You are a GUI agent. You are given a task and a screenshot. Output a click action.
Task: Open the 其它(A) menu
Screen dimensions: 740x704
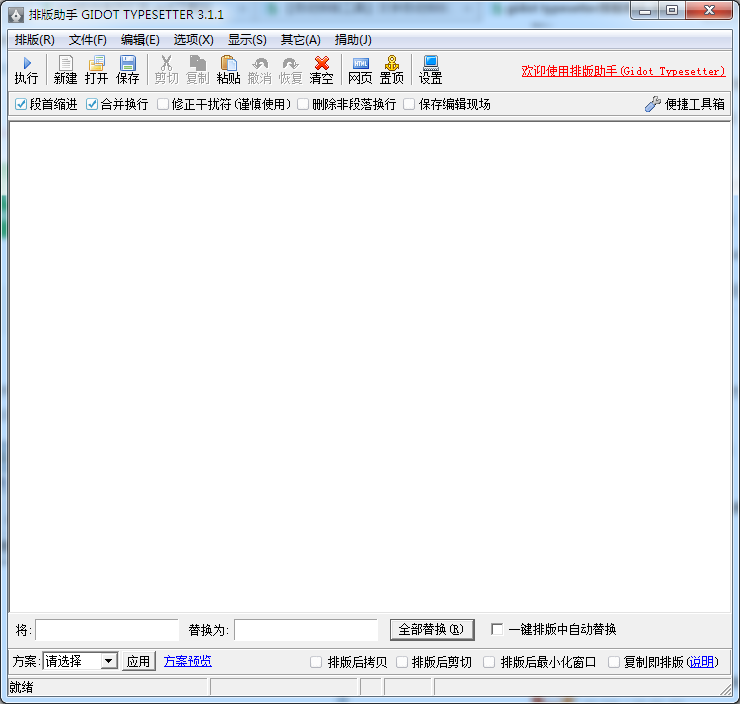pos(301,40)
